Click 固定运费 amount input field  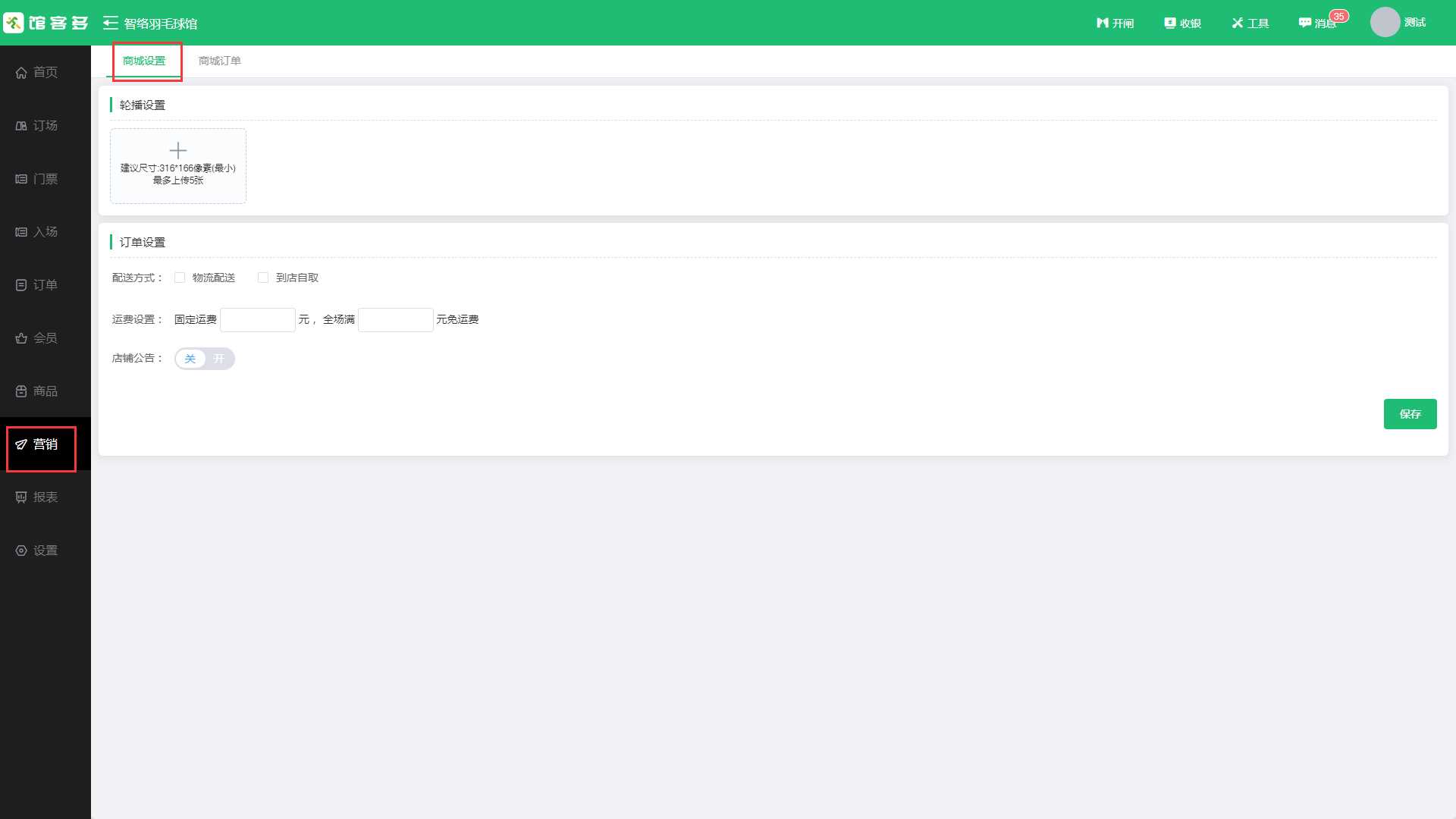click(258, 320)
